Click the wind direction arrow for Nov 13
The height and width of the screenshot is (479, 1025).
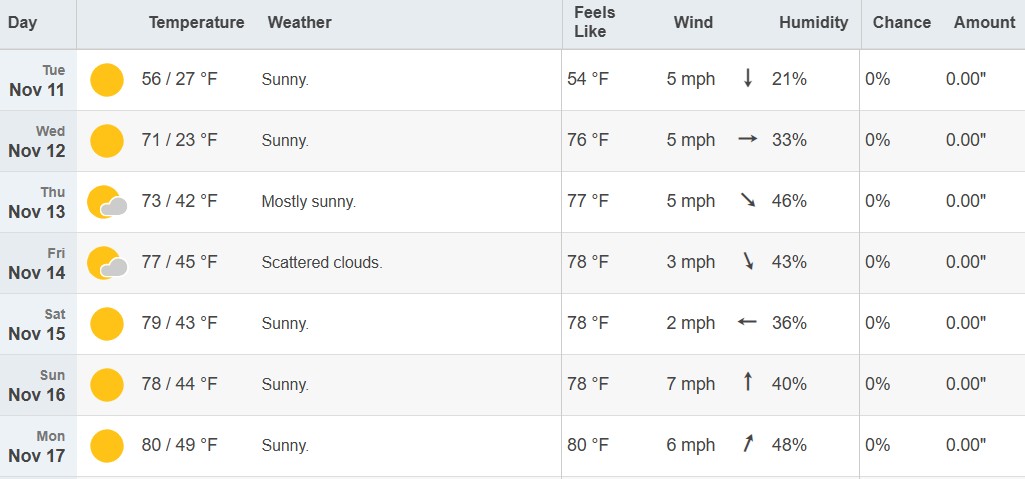747,201
